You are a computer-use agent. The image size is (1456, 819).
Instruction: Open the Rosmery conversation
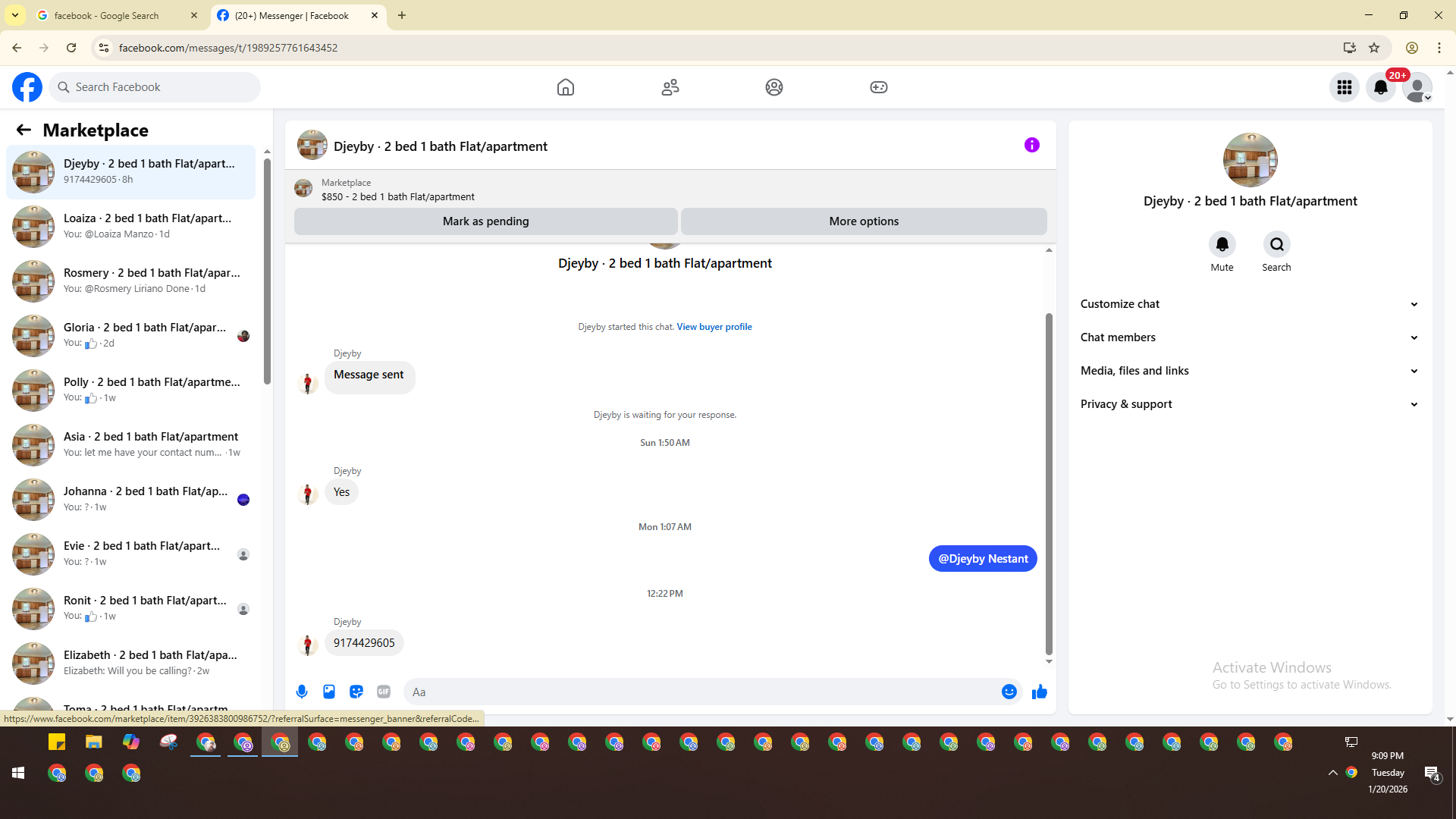coord(130,281)
